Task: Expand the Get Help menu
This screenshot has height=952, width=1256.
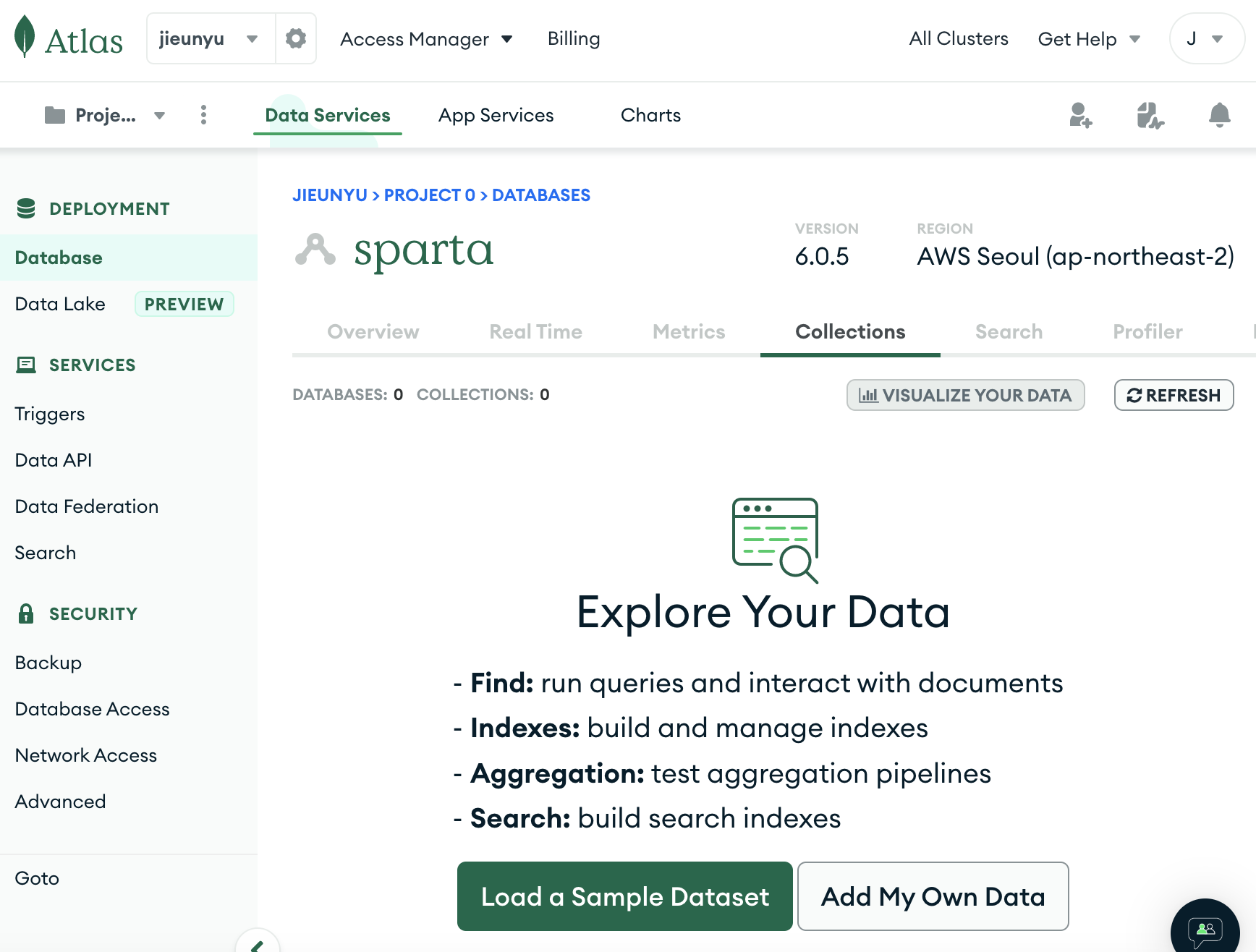Action: tap(1089, 39)
